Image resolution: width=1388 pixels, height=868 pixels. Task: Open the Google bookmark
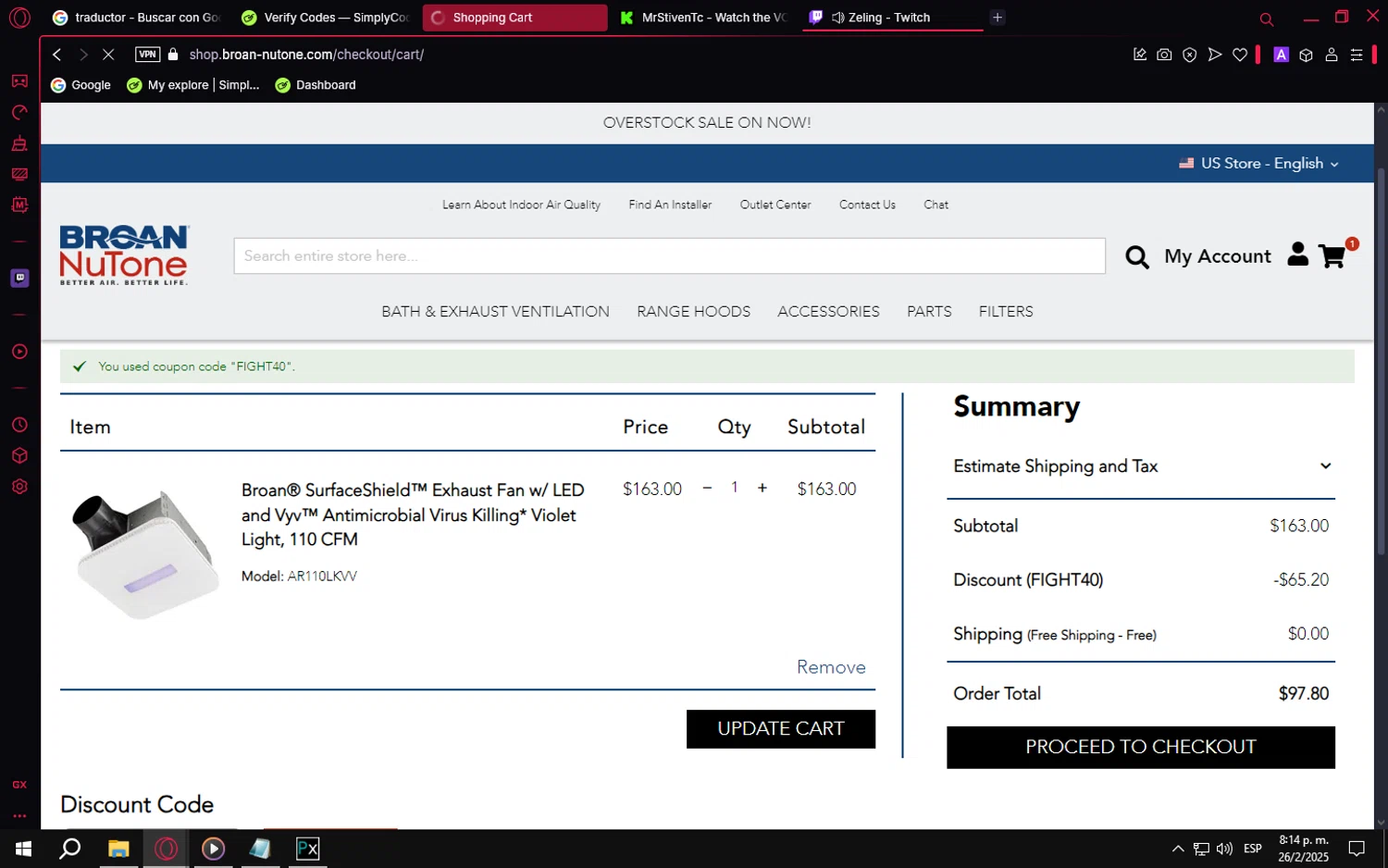tap(81, 85)
